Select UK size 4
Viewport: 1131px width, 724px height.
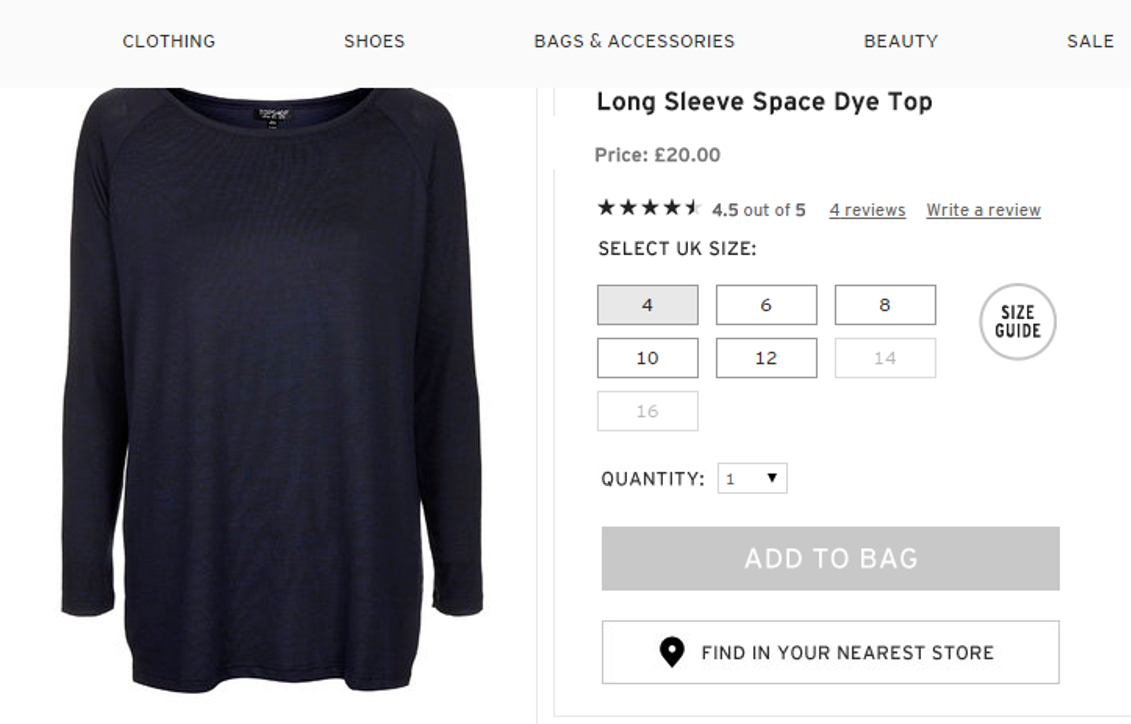(647, 305)
